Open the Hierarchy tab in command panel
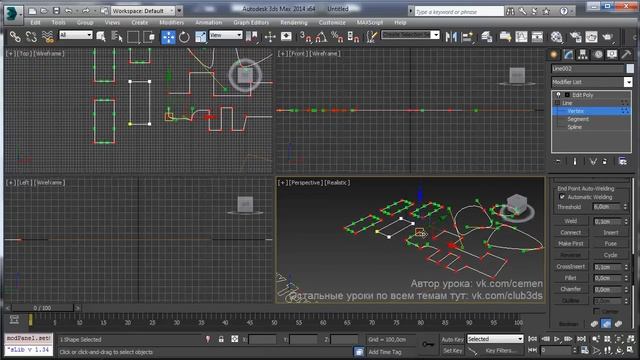The height and width of the screenshot is (360, 640). (583, 55)
